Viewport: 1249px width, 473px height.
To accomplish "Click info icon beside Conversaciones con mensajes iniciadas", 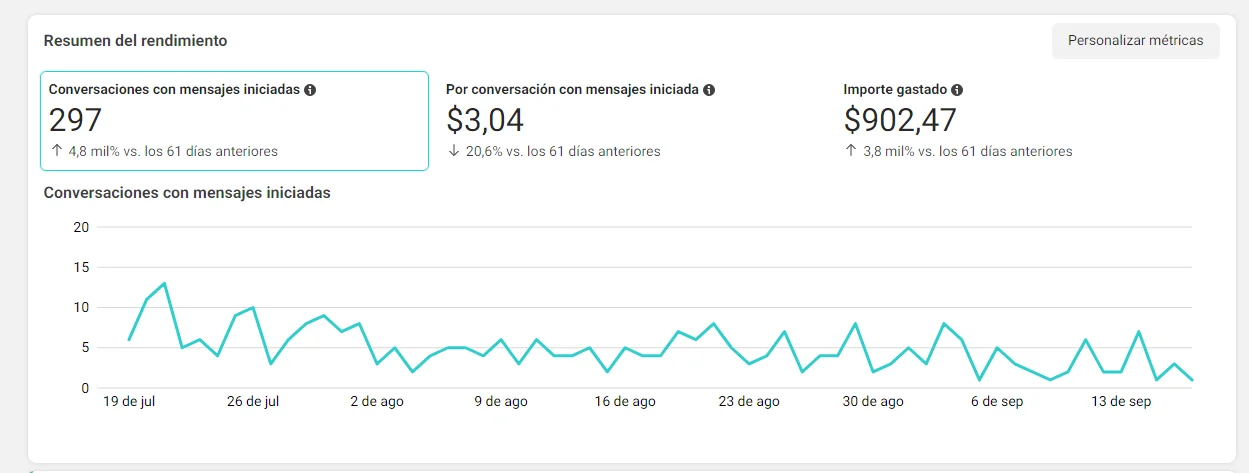I will pos(310,90).
